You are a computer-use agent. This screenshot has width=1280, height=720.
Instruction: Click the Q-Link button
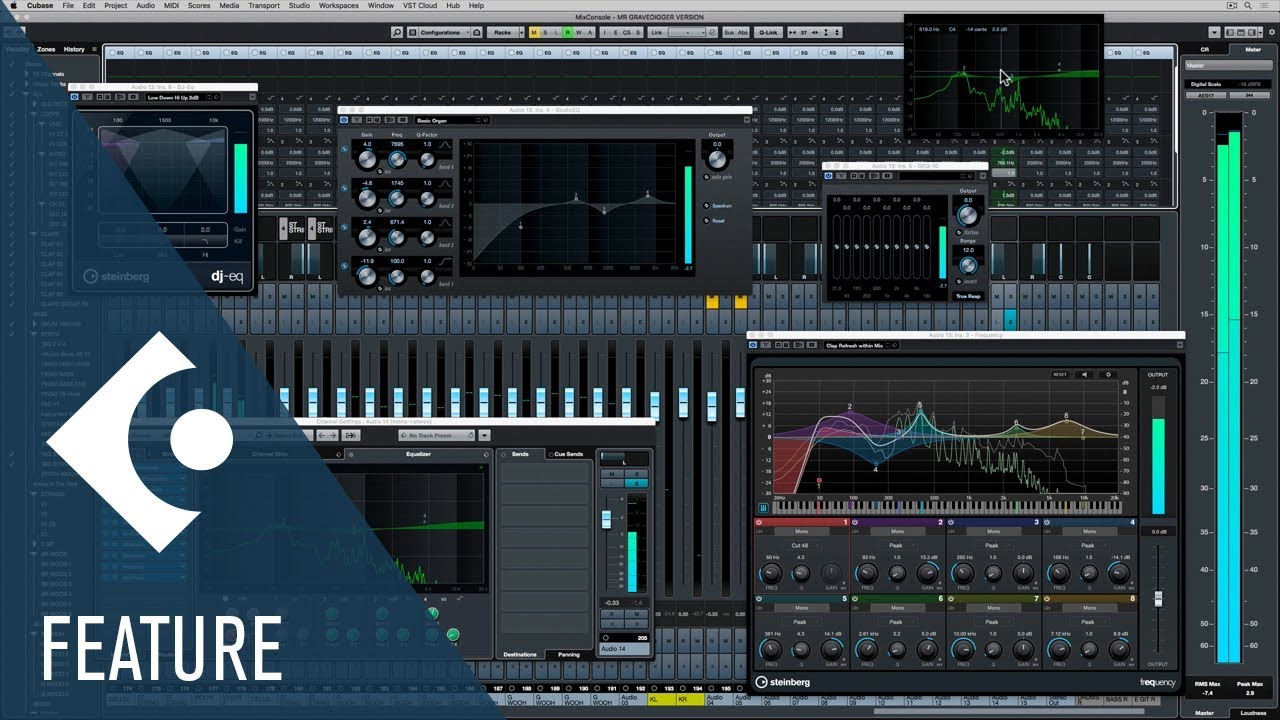[x=768, y=32]
